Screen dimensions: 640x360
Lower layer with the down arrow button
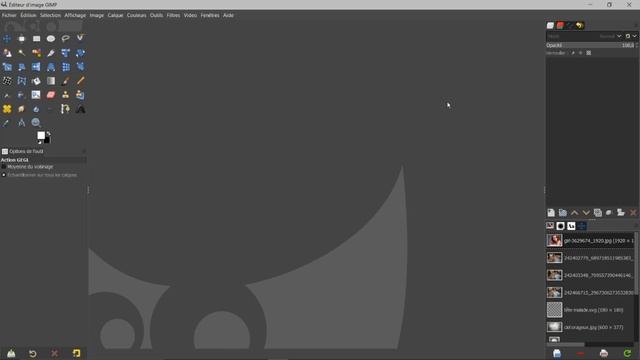[586, 213]
